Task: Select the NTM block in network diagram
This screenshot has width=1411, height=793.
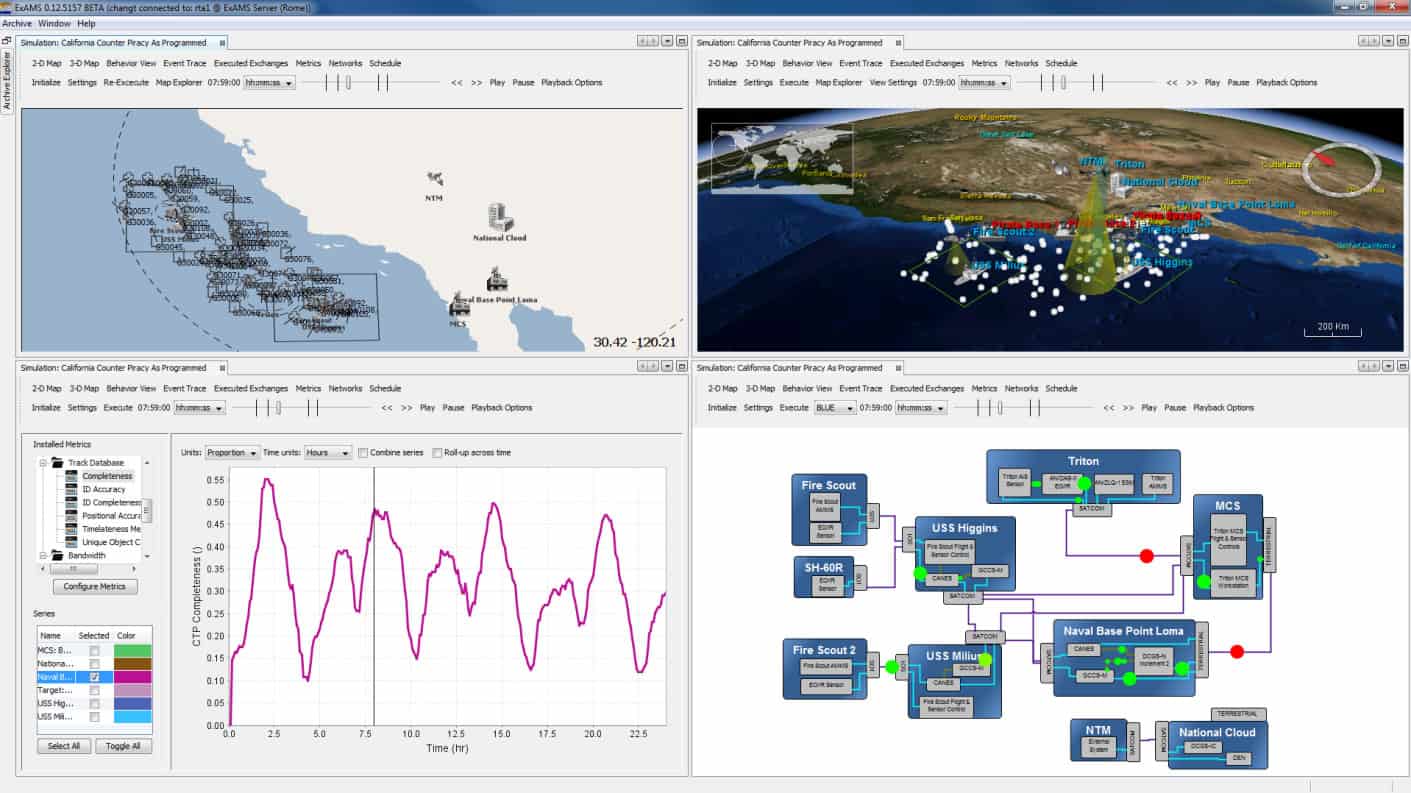Action: click(1098, 739)
